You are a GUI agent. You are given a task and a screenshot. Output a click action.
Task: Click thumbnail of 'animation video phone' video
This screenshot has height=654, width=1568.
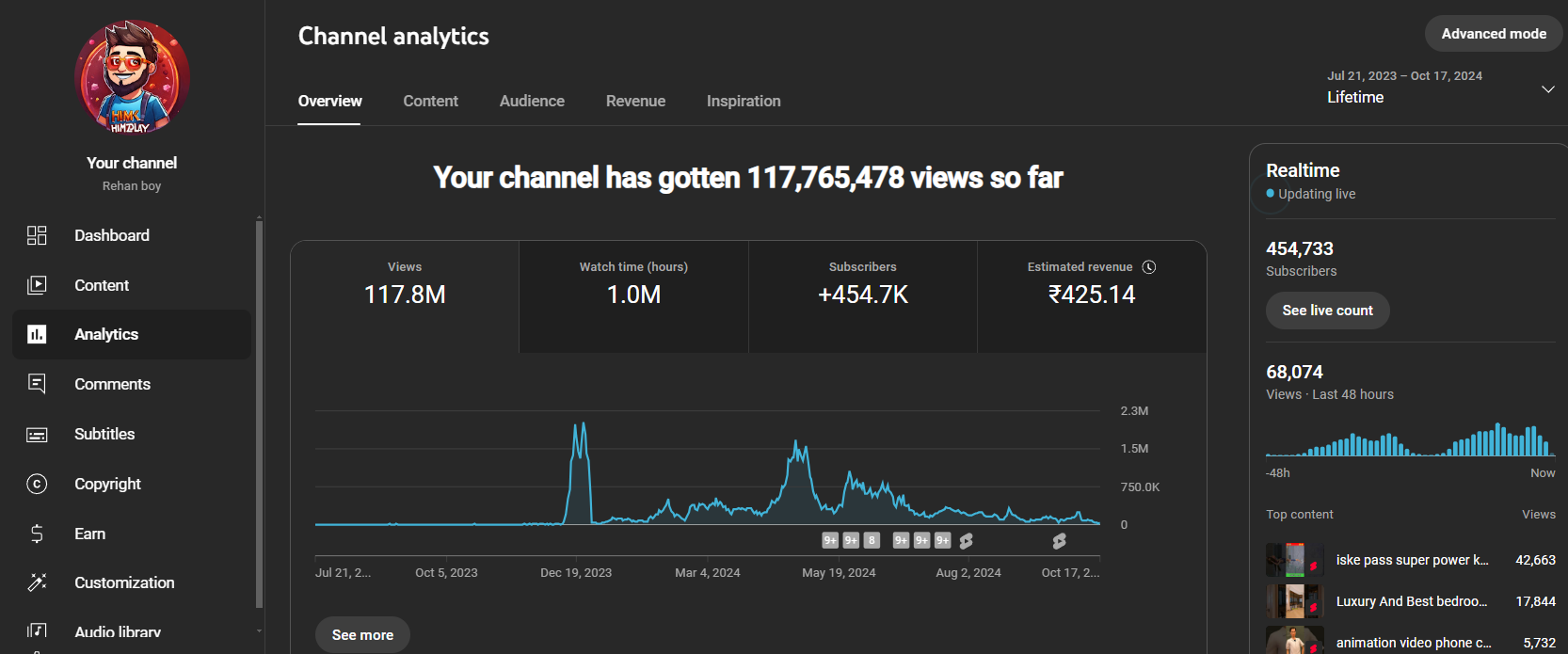click(x=1294, y=641)
